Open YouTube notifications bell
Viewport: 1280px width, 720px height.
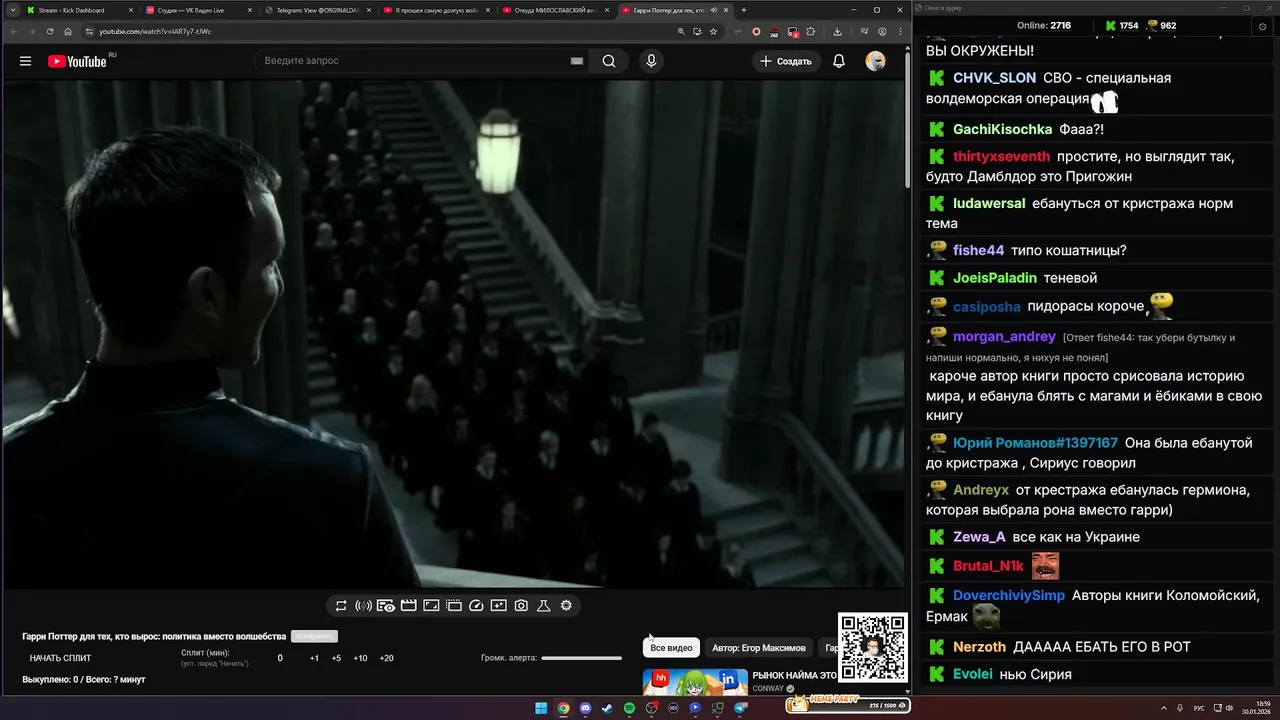[839, 61]
